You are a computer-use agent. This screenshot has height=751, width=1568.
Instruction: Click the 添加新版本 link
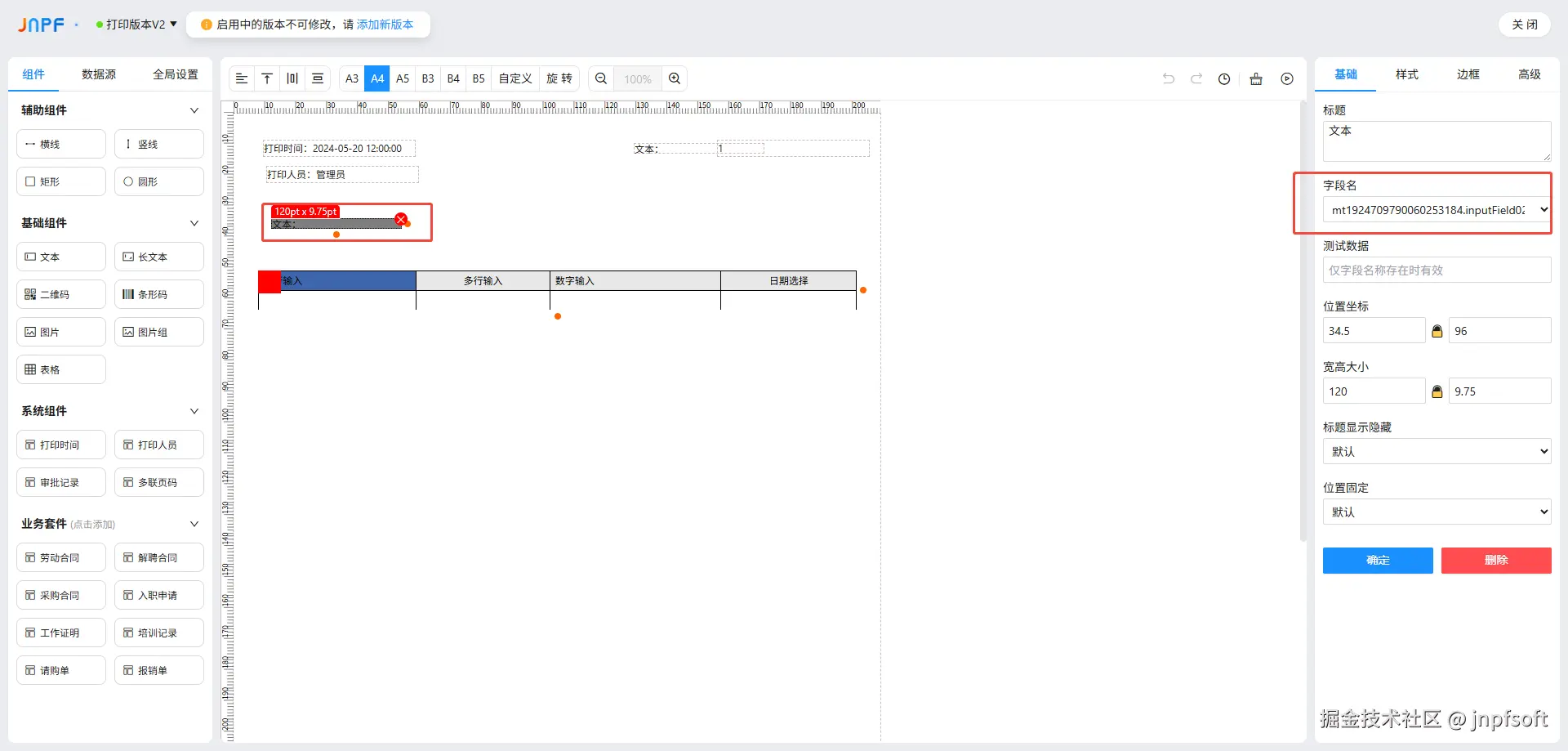pos(385,25)
